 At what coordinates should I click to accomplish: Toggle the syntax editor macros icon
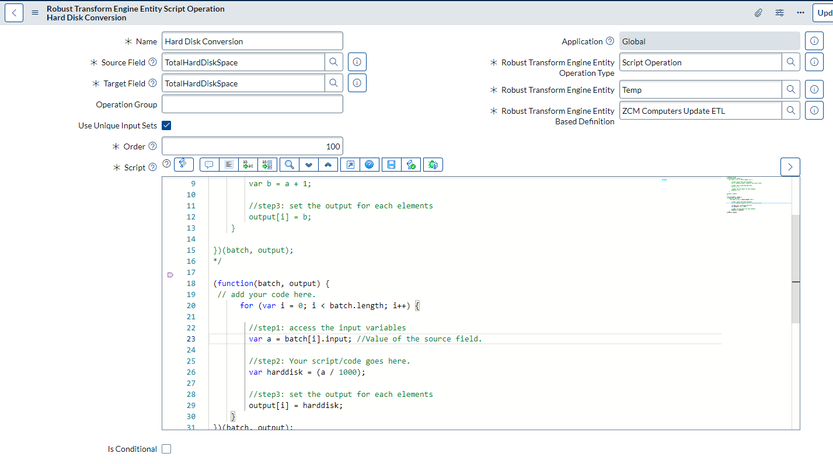(184, 164)
